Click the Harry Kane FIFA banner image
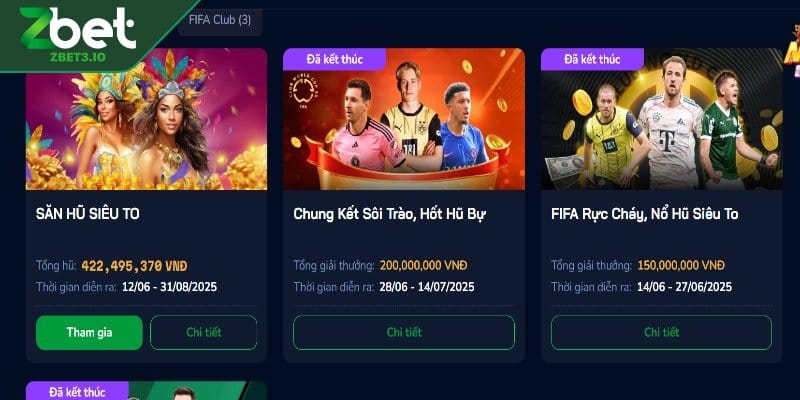The height and width of the screenshot is (400, 800). point(661,119)
